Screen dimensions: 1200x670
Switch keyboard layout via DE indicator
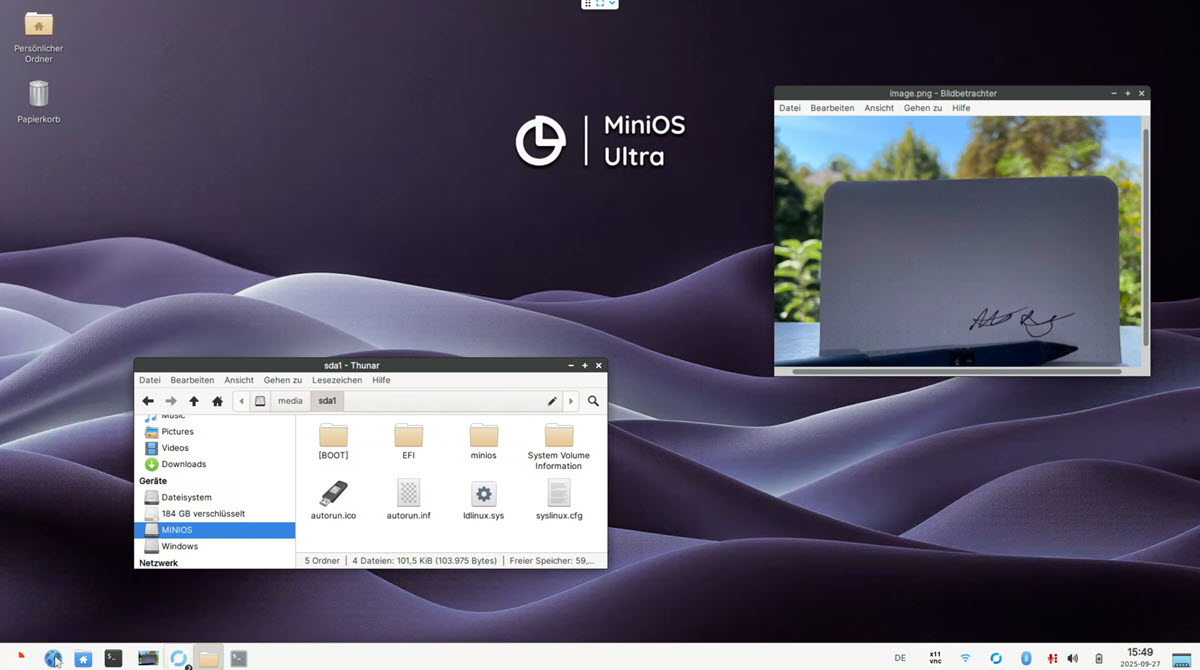900,658
